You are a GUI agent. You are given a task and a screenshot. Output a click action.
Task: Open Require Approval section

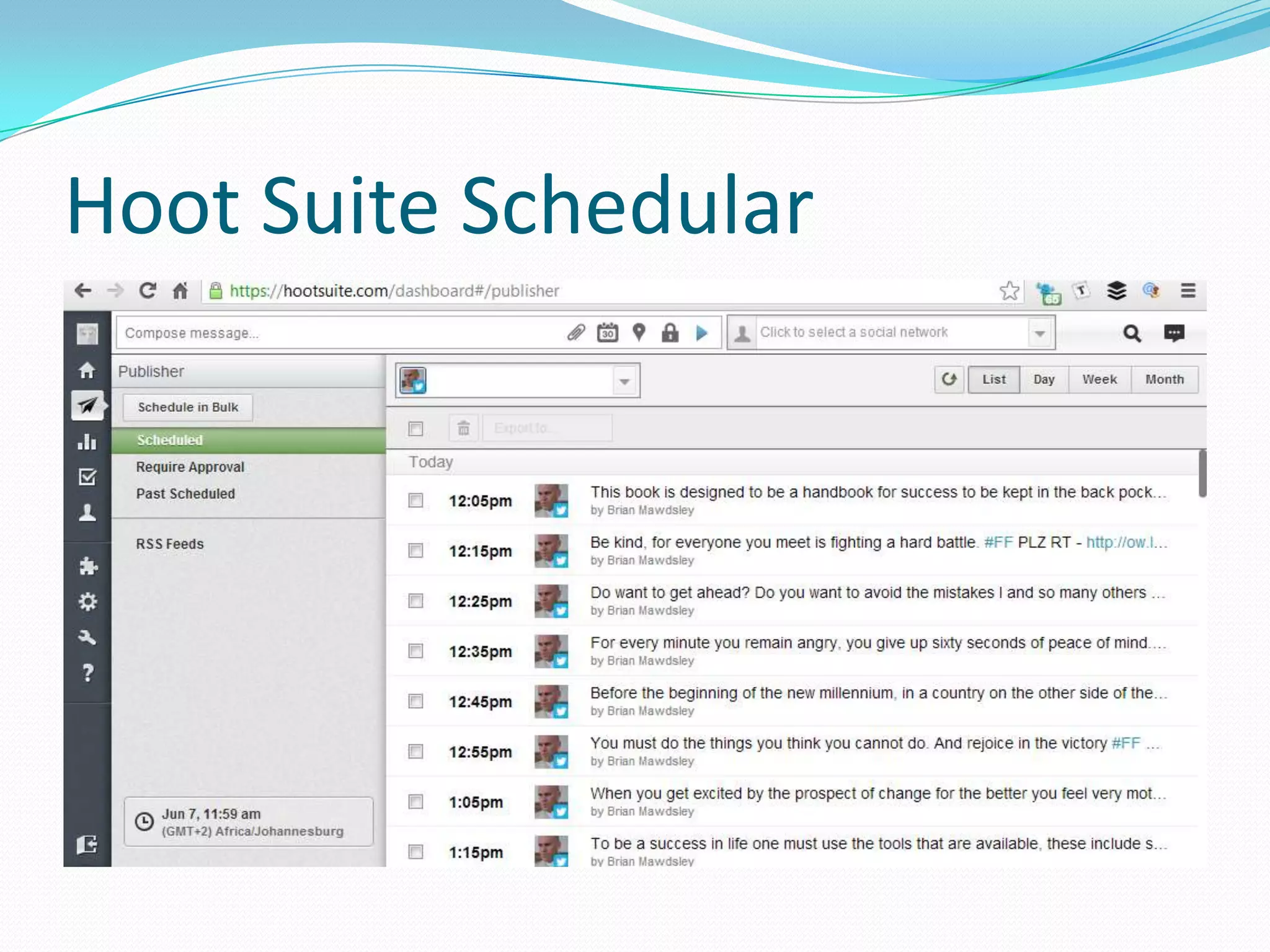(x=190, y=467)
